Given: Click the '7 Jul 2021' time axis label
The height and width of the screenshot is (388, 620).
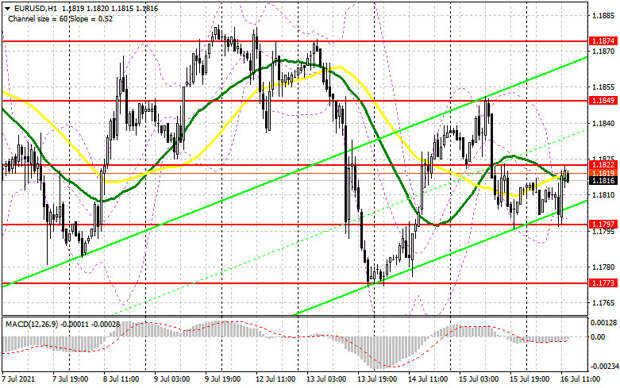Looking at the screenshot, I should coord(19,379).
